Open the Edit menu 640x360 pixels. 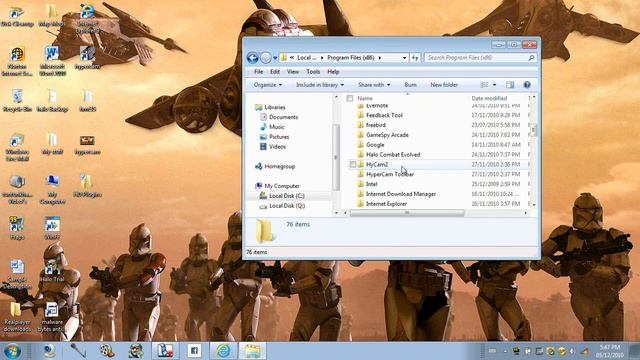[275, 72]
